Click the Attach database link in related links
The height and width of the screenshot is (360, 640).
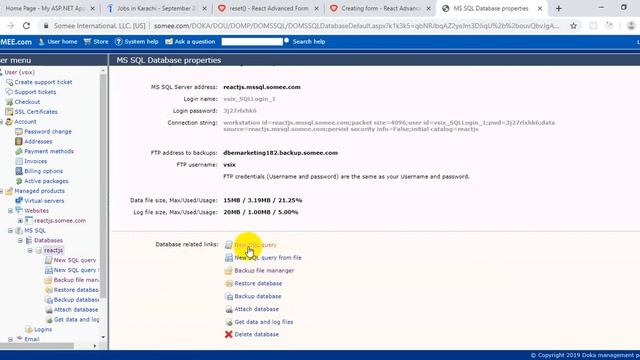coord(256,309)
